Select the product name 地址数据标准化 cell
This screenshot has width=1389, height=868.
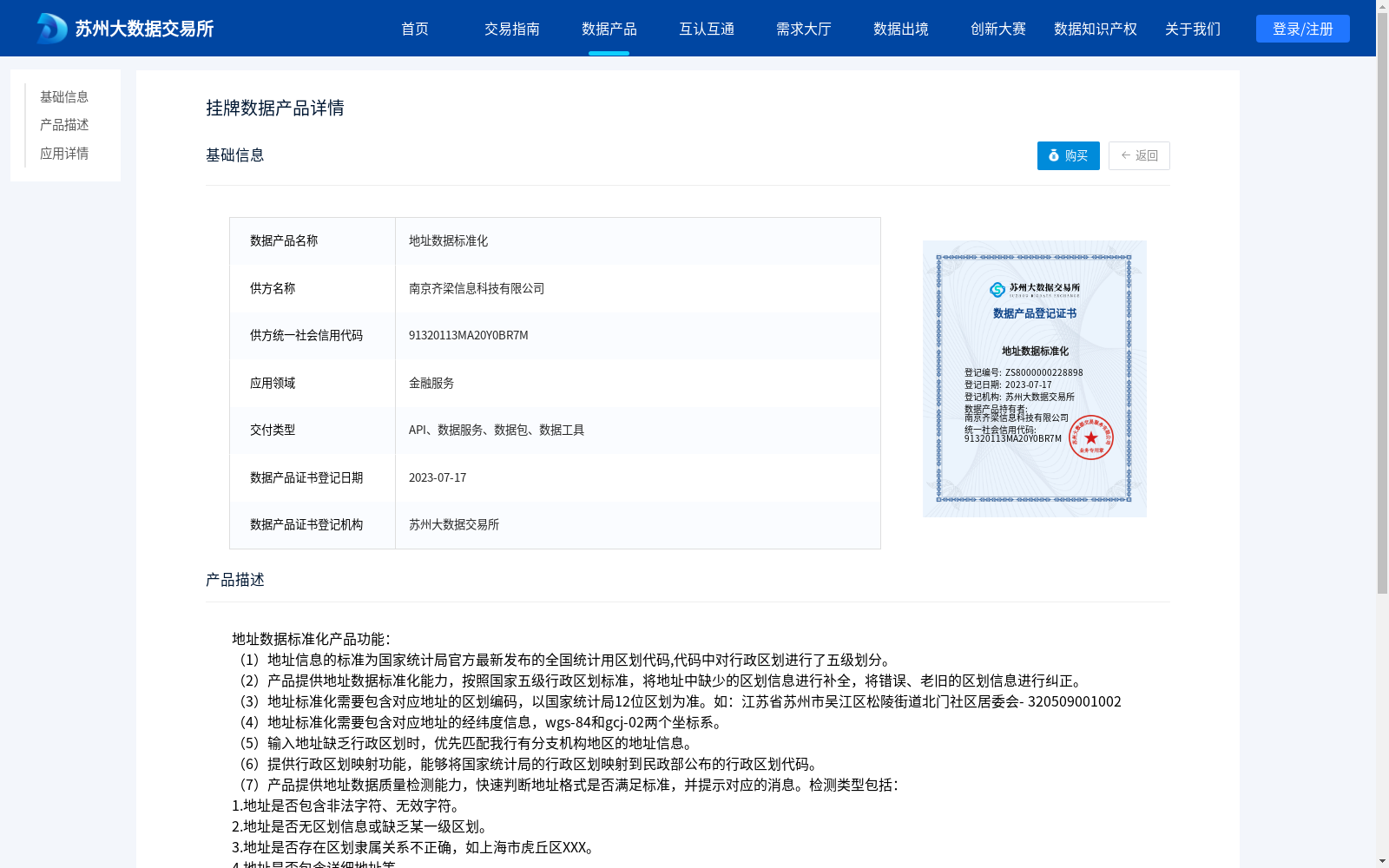[x=638, y=241]
